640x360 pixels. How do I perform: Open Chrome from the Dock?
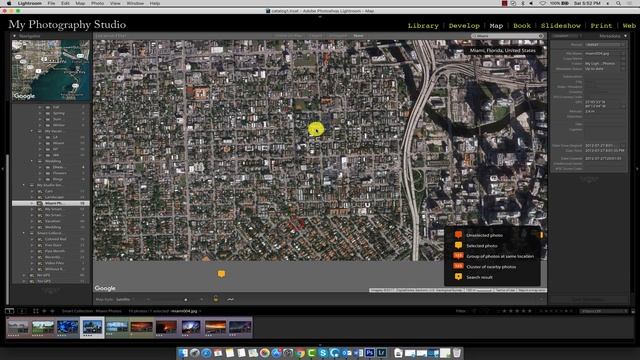[x=300, y=353]
